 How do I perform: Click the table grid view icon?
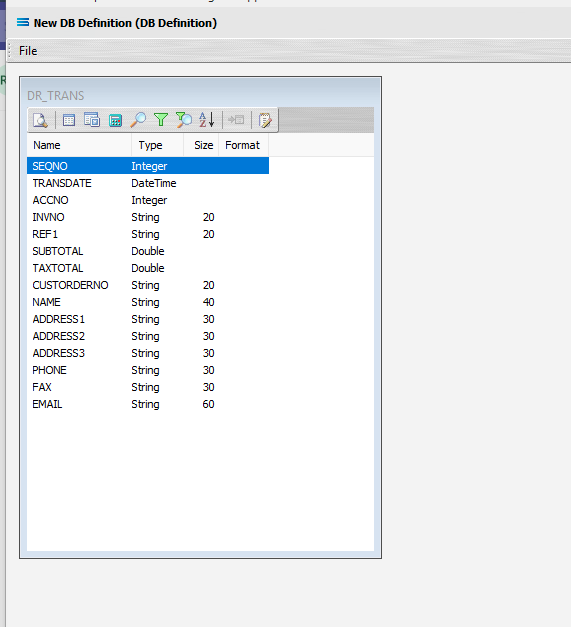(x=69, y=120)
